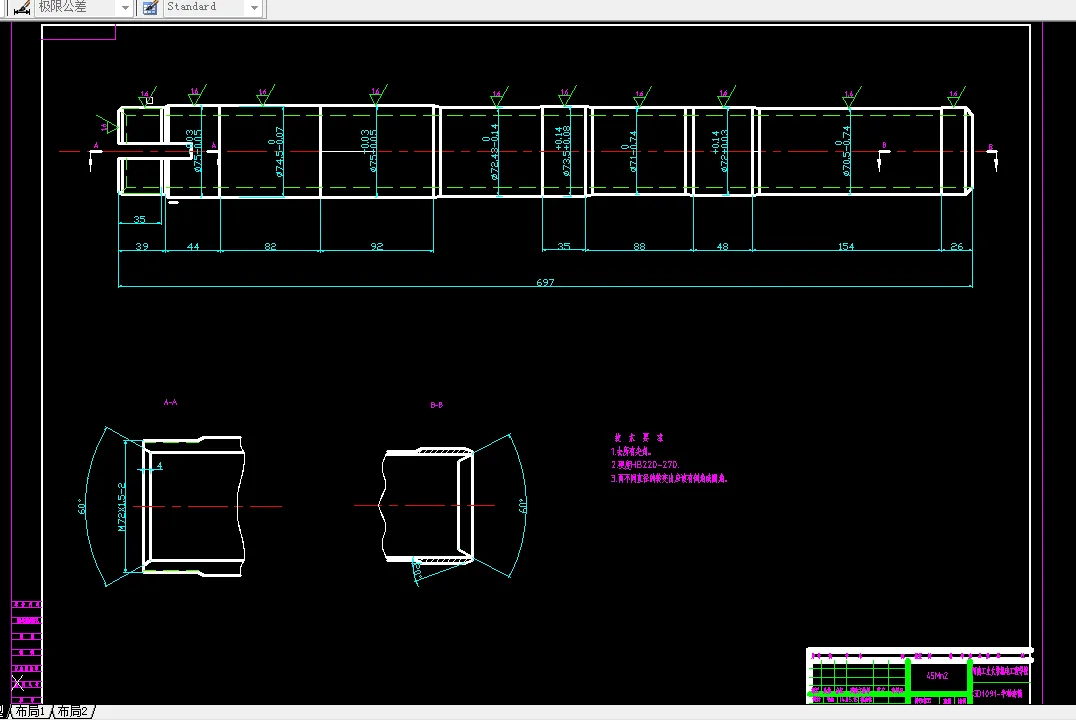Click the B-B section view label
The height and width of the screenshot is (720, 1076).
pyautogui.click(x=436, y=405)
